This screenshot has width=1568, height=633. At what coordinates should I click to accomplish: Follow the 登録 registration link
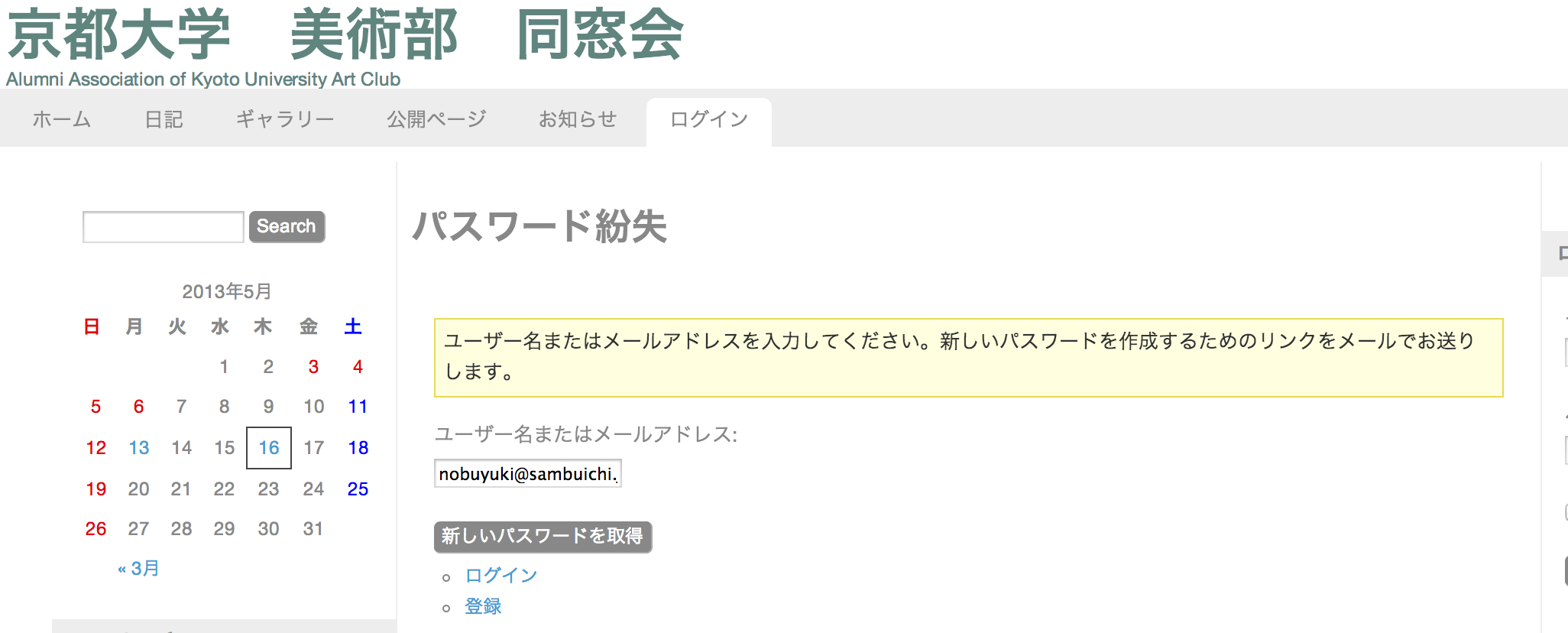483,606
